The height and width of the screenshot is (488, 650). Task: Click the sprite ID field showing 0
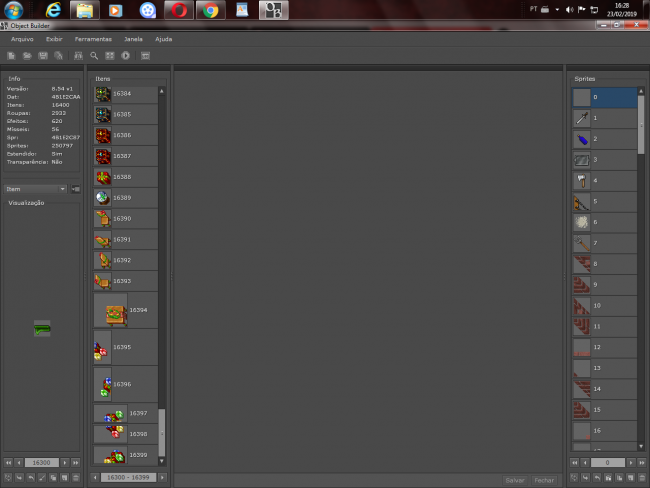[x=608, y=462]
